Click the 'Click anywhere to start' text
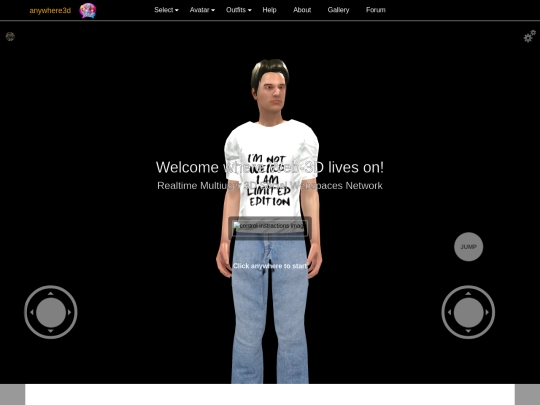Image resolution: width=540 pixels, height=405 pixels. click(x=270, y=266)
